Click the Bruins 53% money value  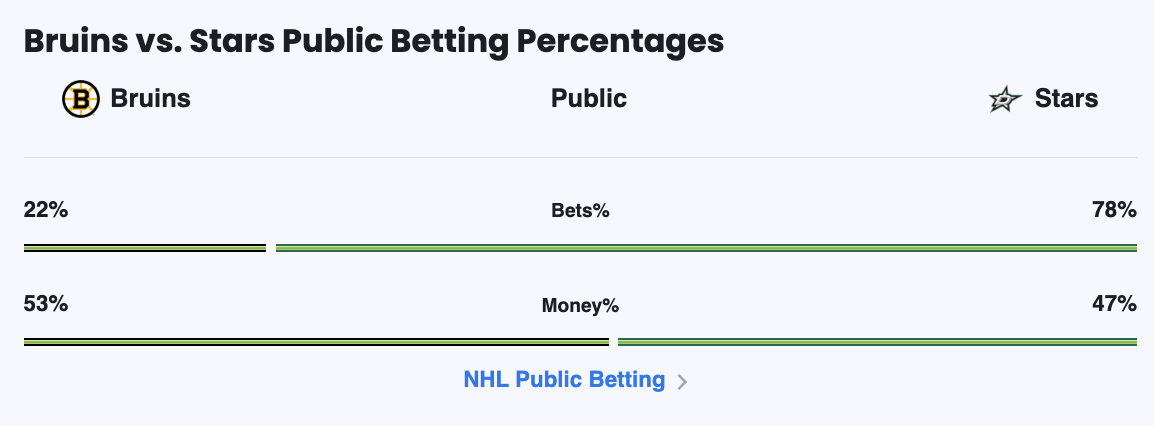pos(46,304)
